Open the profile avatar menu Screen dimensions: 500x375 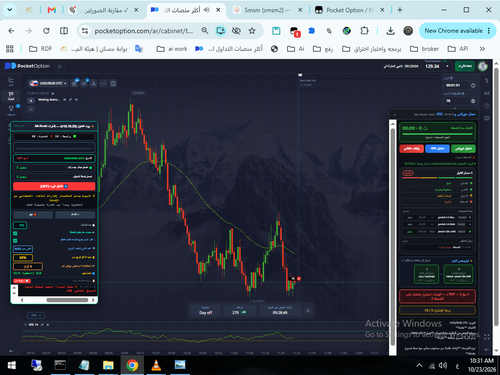pyautogui.click(x=483, y=66)
